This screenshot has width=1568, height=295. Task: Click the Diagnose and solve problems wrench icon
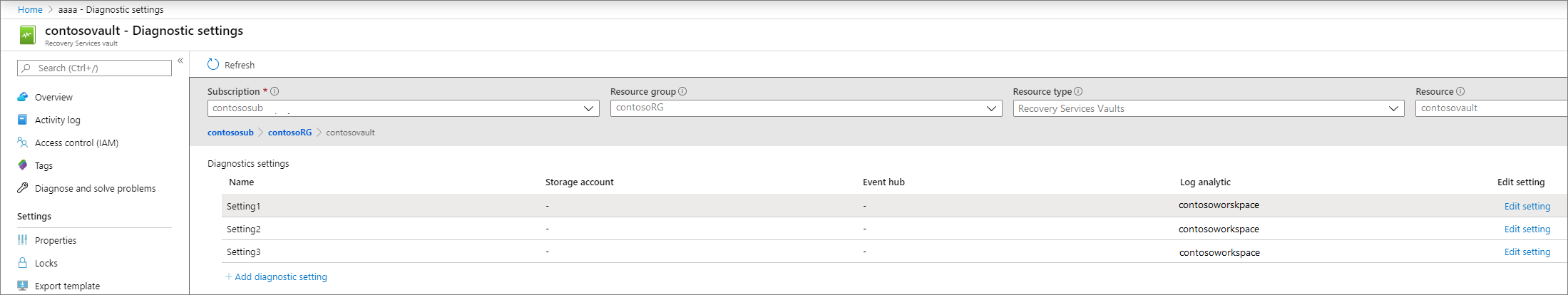pos(23,188)
